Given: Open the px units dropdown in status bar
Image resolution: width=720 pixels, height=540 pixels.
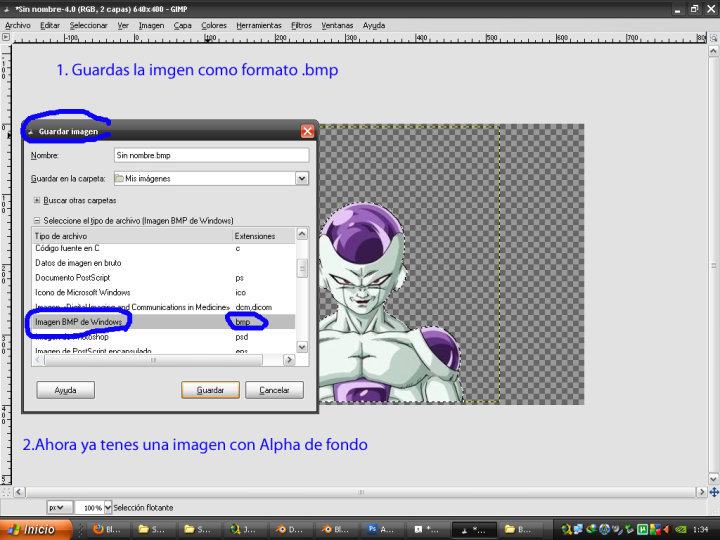Looking at the screenshot, I should coord(60,507).
